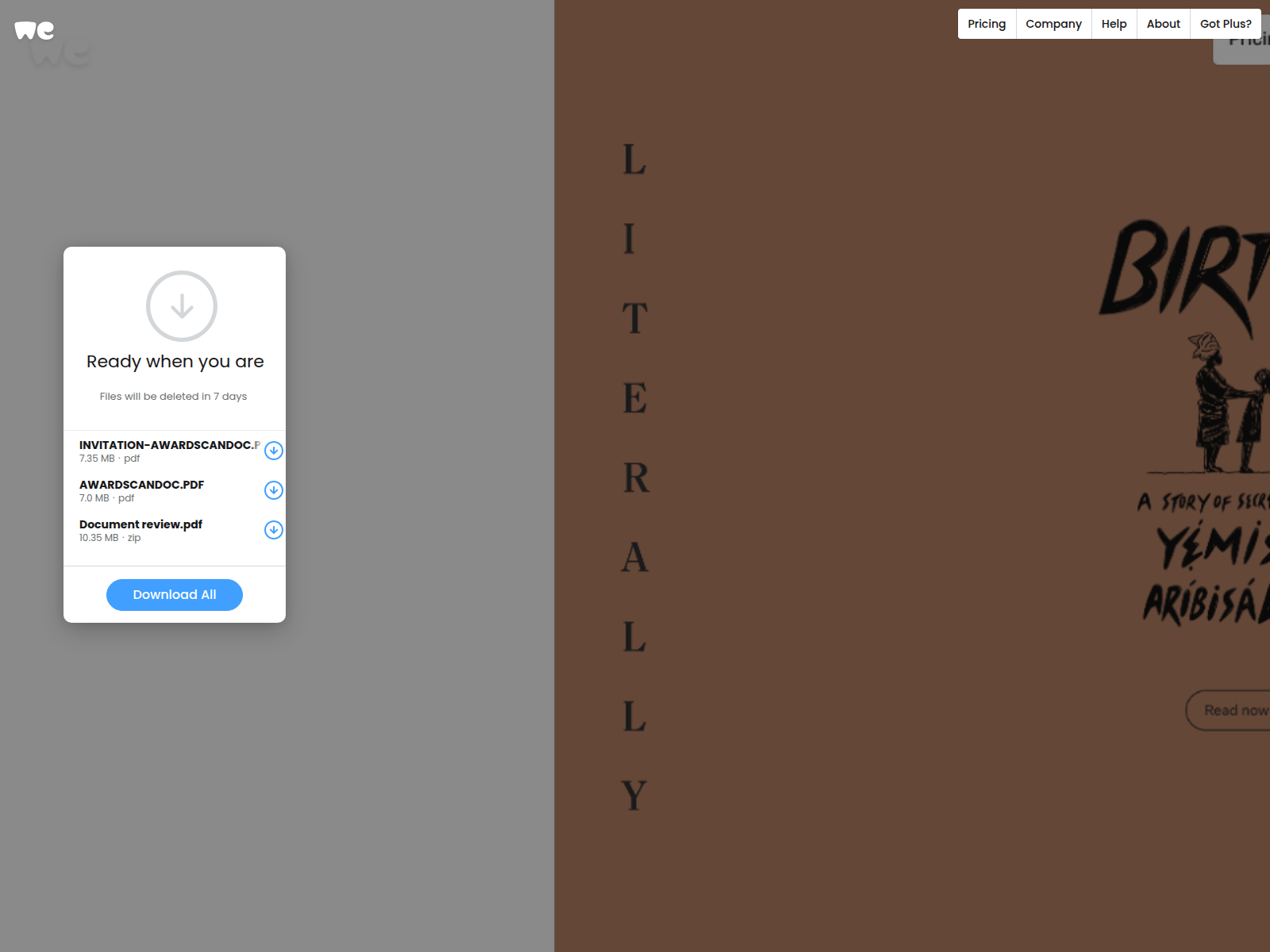This screenshot has width=1270, height=952.
Task: Click the Read now button
Action: pos(1228,710)
